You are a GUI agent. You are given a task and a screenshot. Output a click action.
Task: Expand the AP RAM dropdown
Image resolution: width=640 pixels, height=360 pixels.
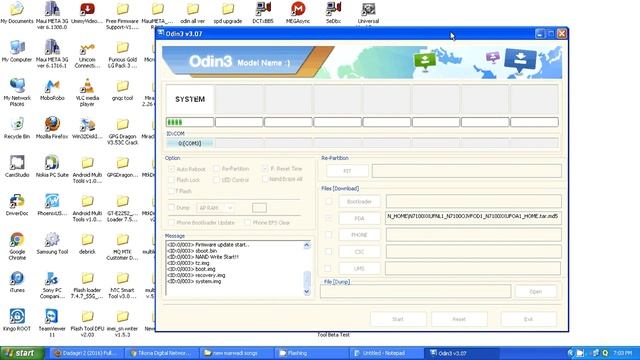230,208
